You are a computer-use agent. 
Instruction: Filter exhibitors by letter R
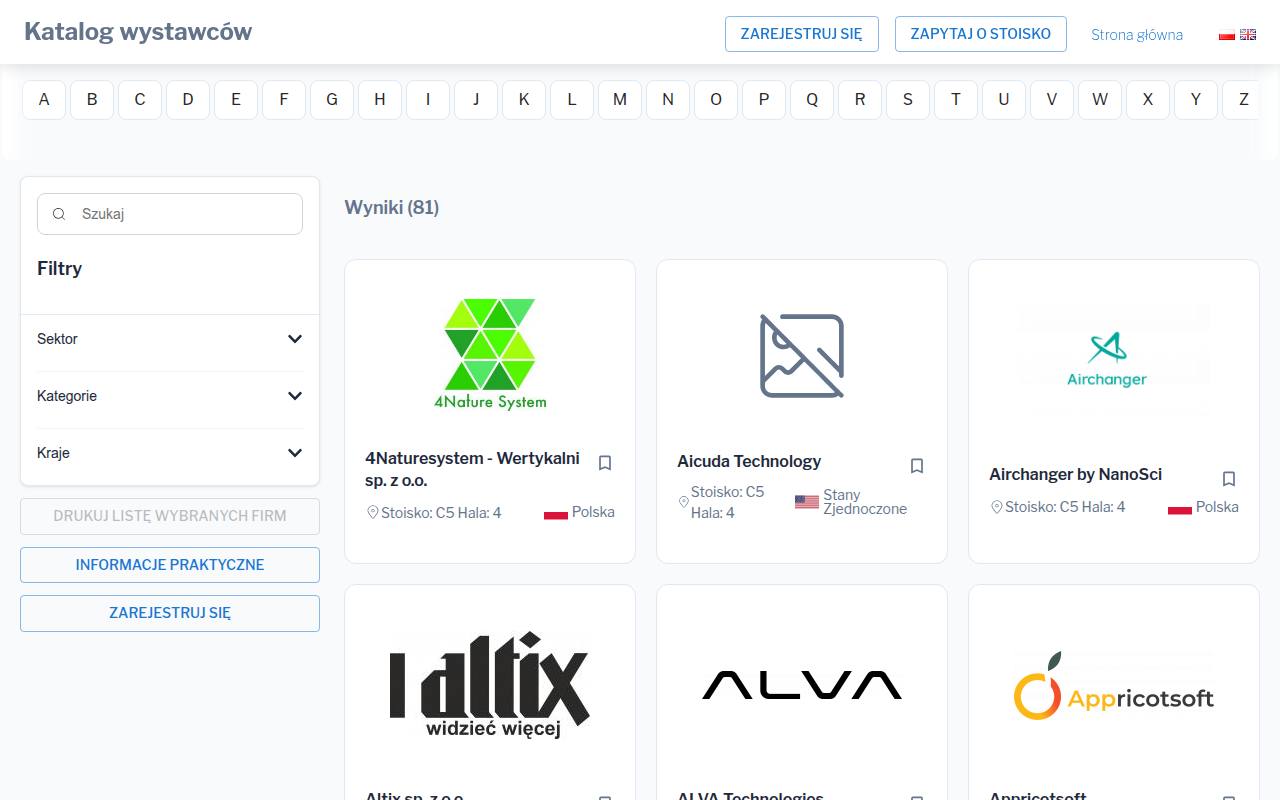coord(860,100)
